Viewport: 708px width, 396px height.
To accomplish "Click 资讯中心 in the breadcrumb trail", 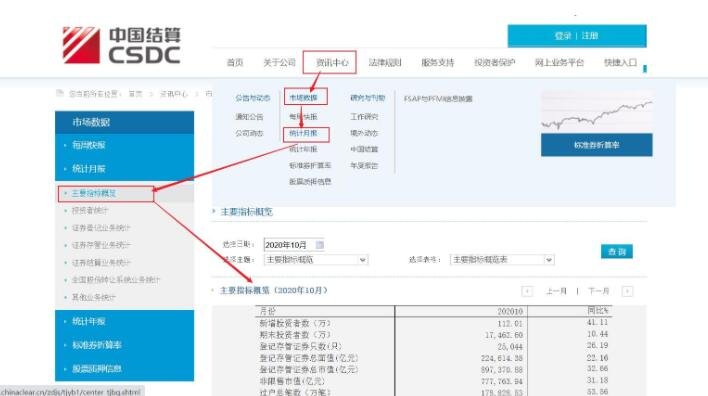I will (x=174, y=94).
